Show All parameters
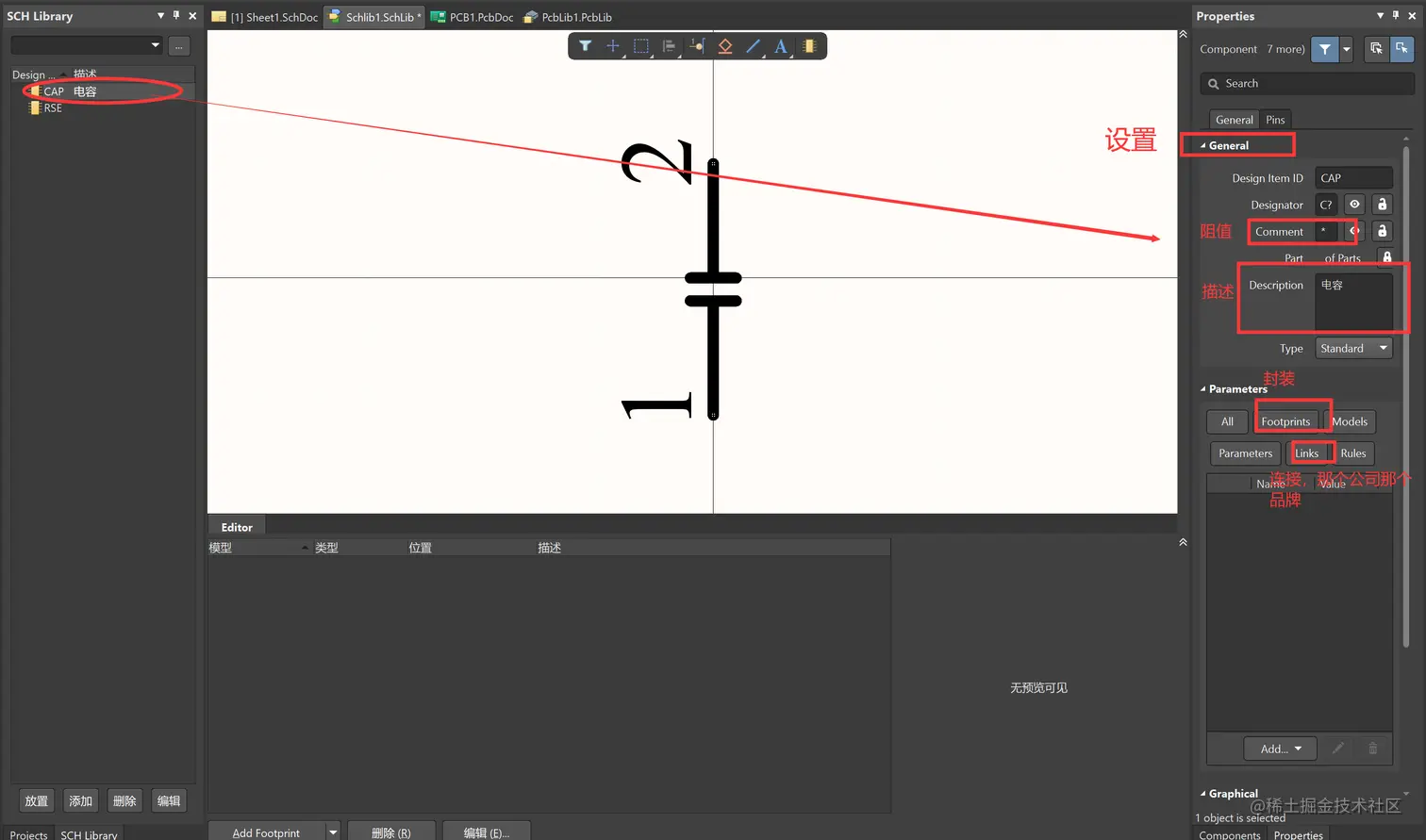This screenshot has height=840, width=1426. tap(1227, 422)
